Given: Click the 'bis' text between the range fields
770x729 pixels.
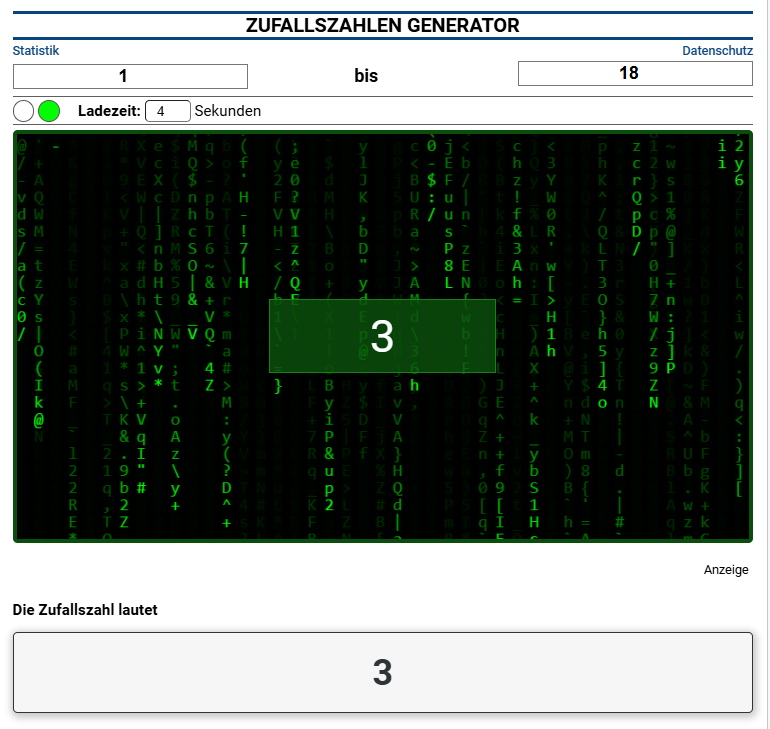Looking at the screenshot, I should click(366, 76).
